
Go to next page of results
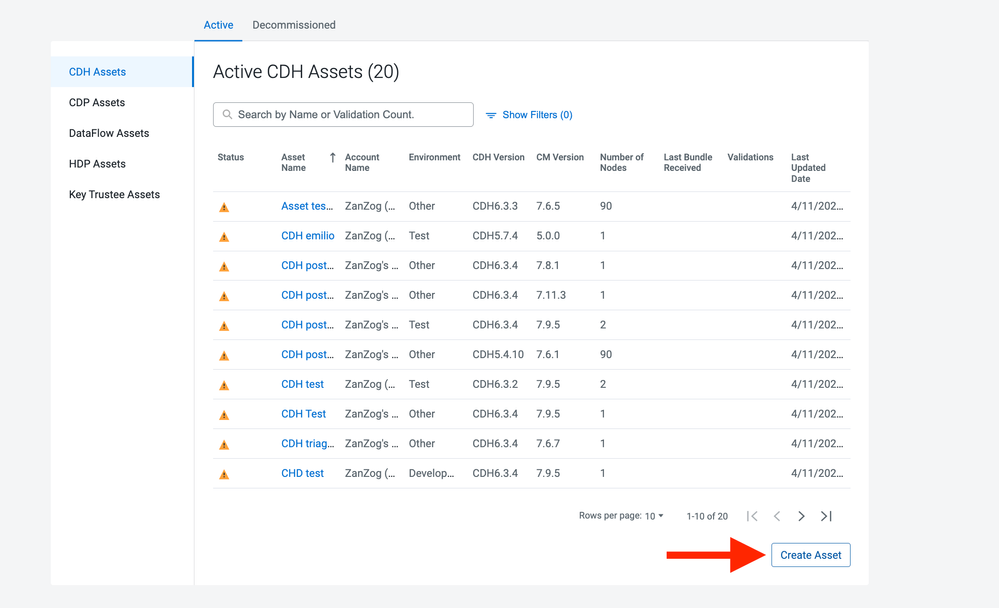tap(801, 516)
